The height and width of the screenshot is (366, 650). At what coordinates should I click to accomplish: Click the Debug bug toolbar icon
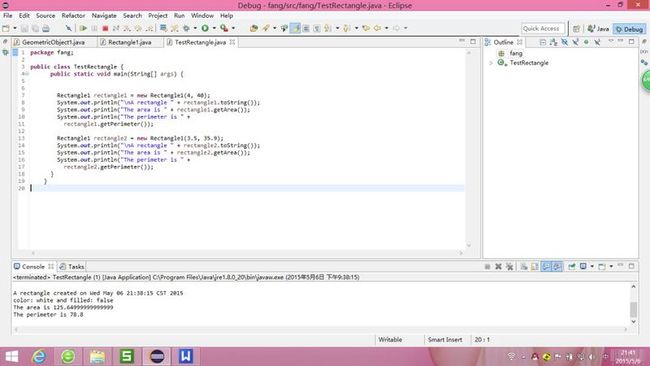click(186, 28)
